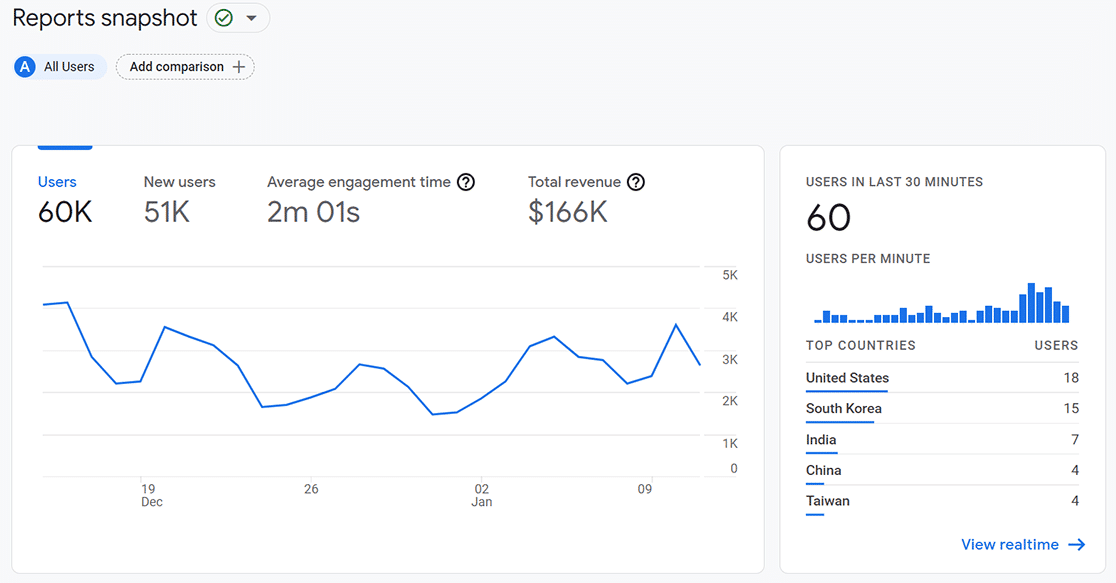Select South Korea in Top Countries
Image resolution: width=1116 pixels, height=583 pixels.
coord(843,409)
